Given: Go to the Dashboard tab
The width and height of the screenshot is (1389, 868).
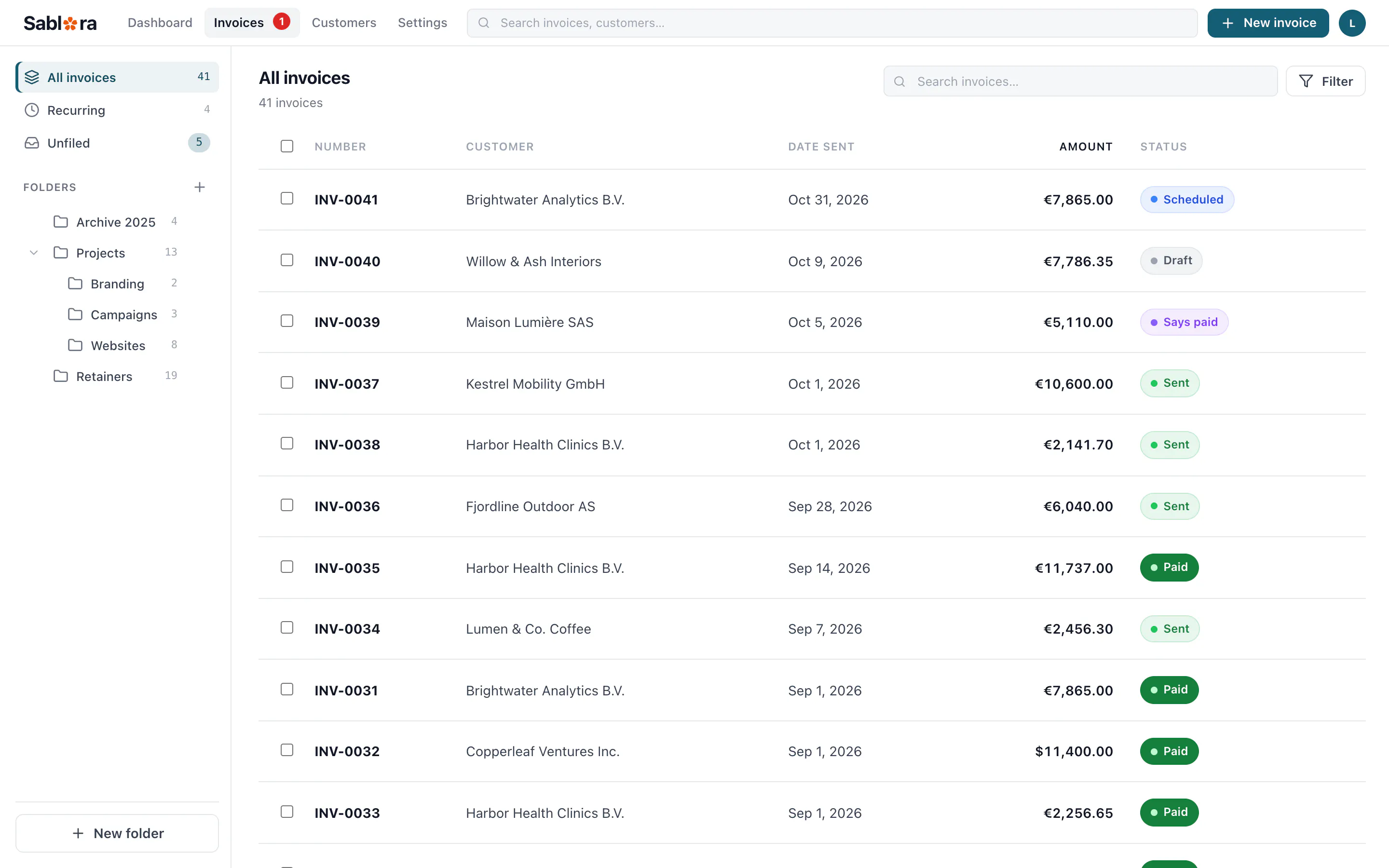Looking at the screenshot, I should coord(160,23).
